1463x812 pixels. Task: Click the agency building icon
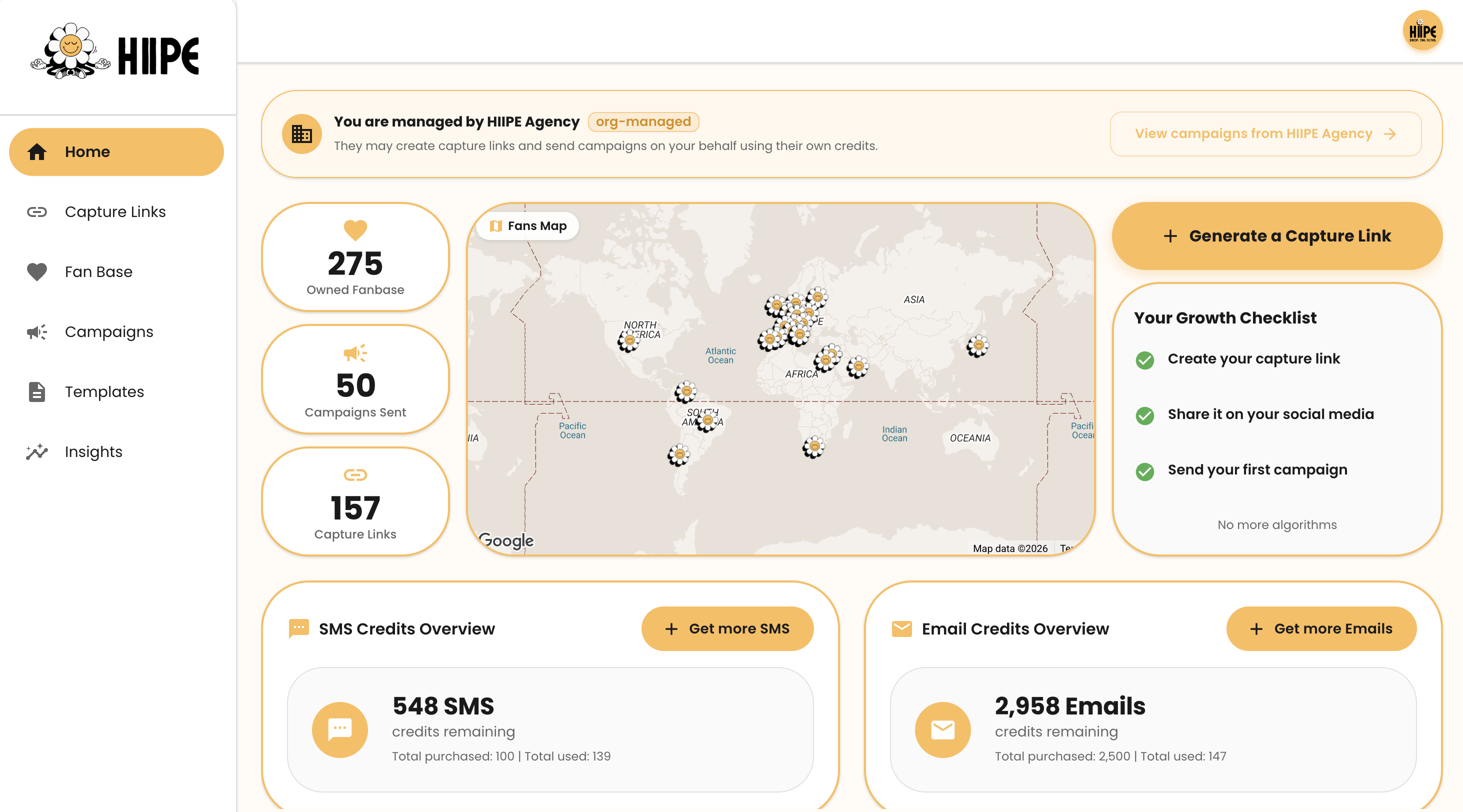301,134
